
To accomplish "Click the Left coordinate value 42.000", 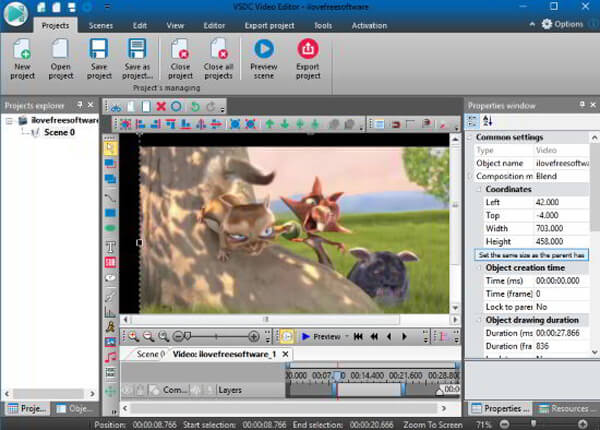I will [562, 202].
